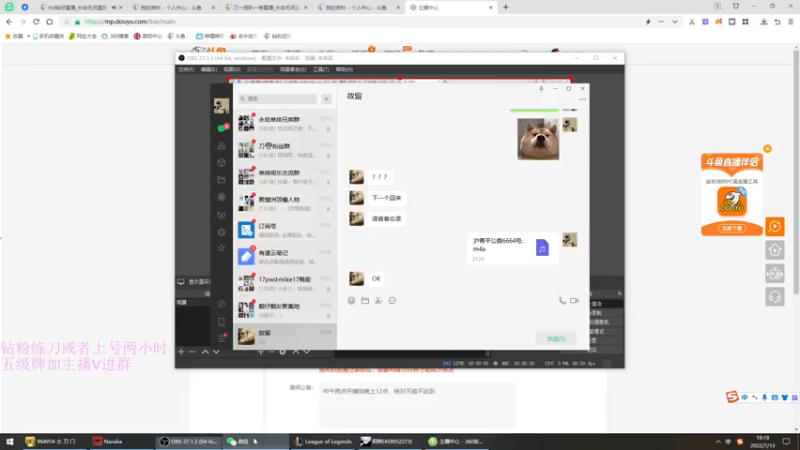This screenshot has height=450, width=800.
Task: Click the plus button beside WeChat search
Action: 327,98
